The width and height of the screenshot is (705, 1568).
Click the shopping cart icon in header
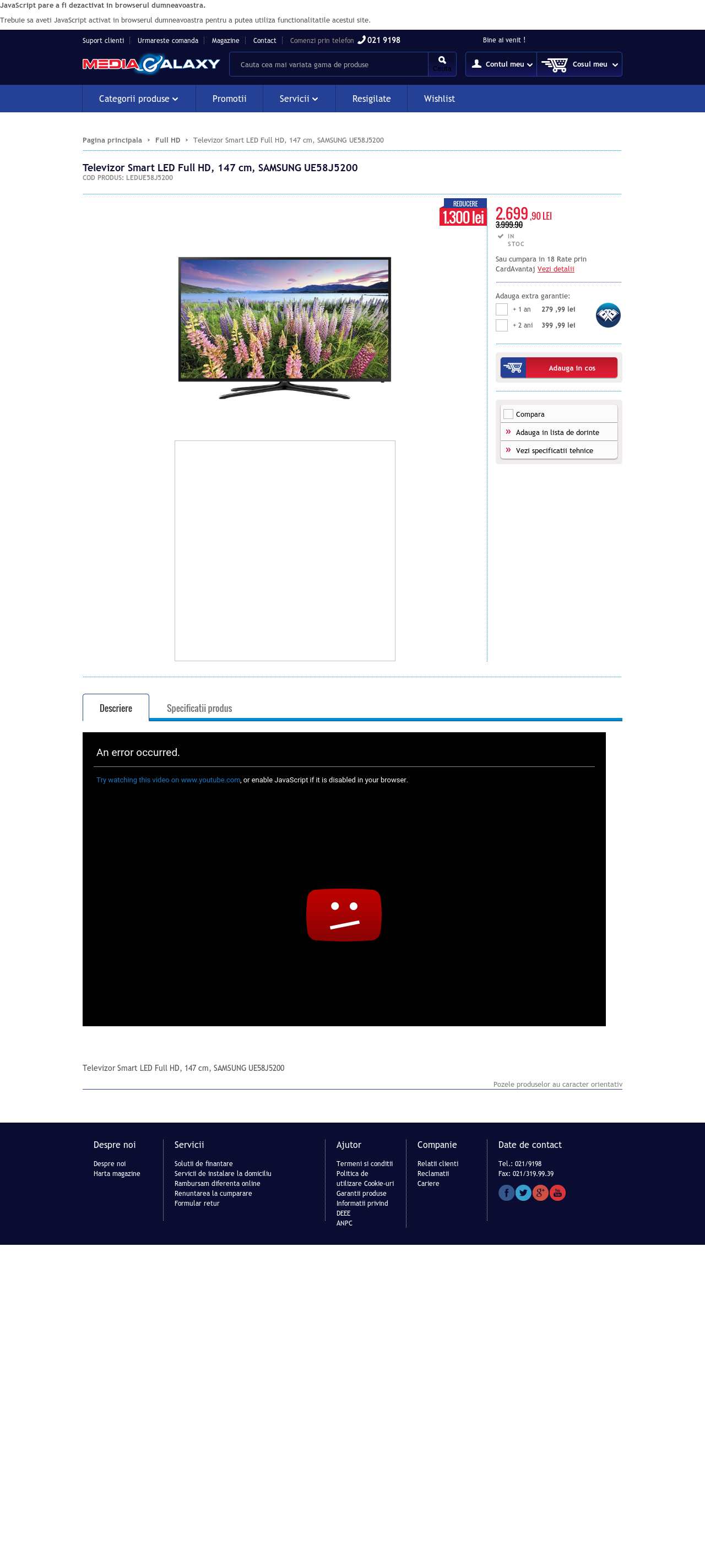[x=554, y=64]
